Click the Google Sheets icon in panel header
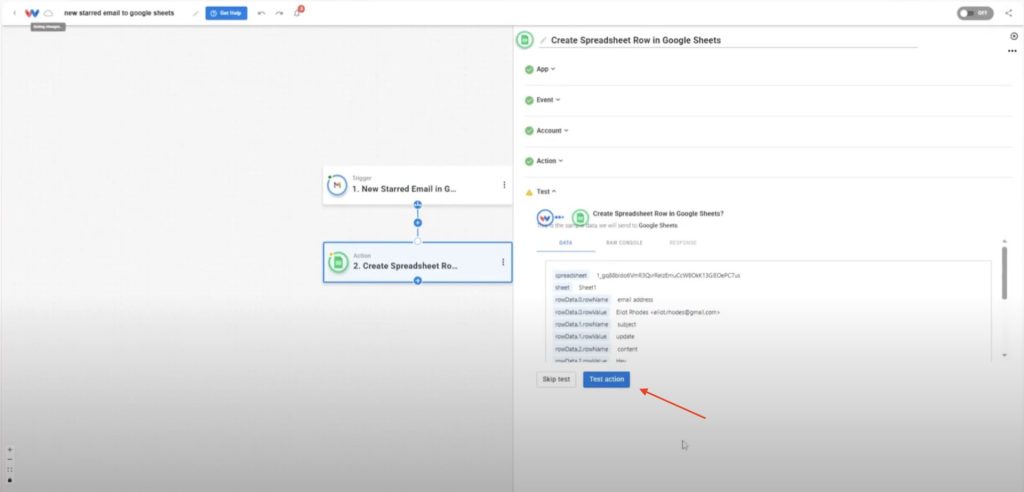The width and height of the screenshot is (1024, 492). (524, 40)
